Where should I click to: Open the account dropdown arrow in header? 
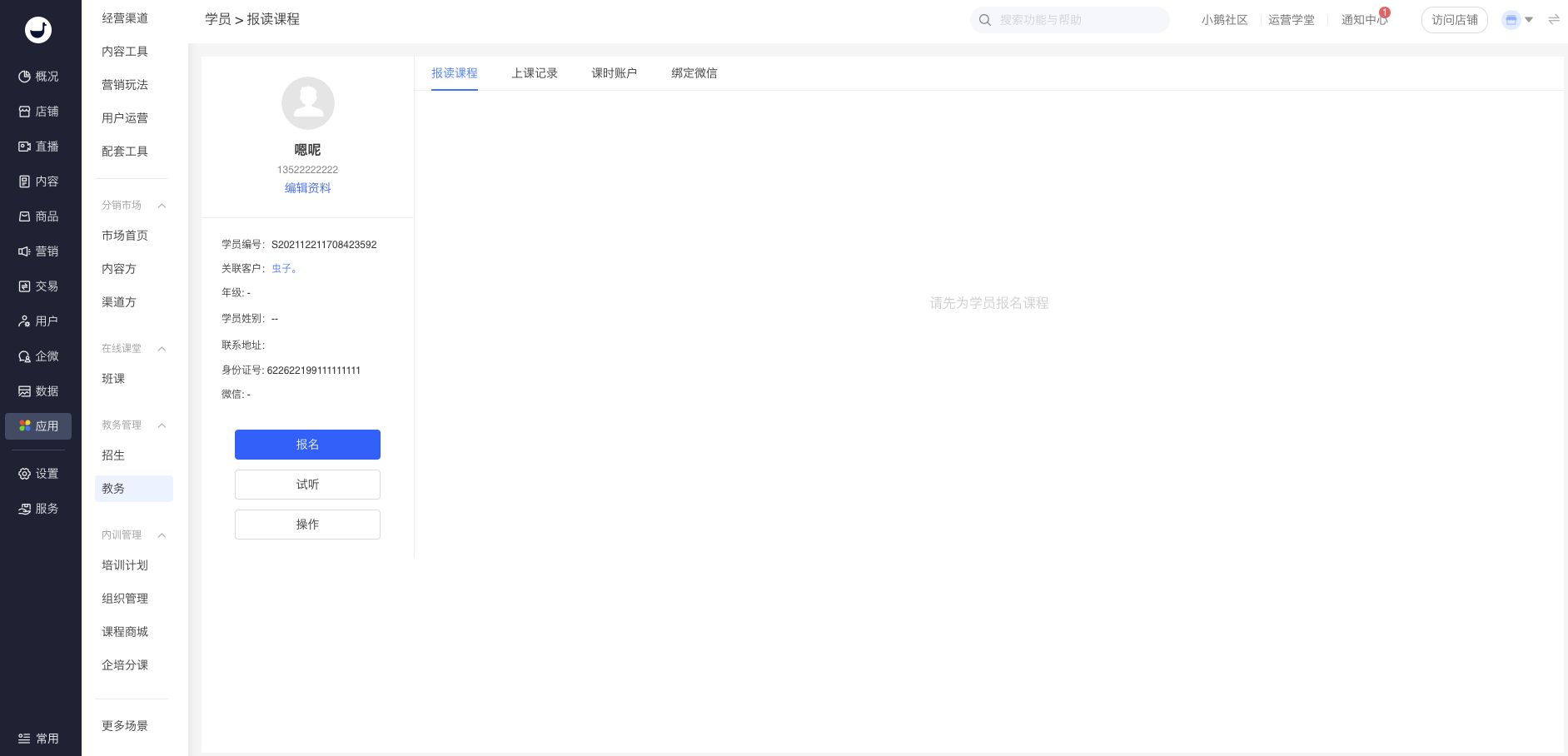point(1529,20)
